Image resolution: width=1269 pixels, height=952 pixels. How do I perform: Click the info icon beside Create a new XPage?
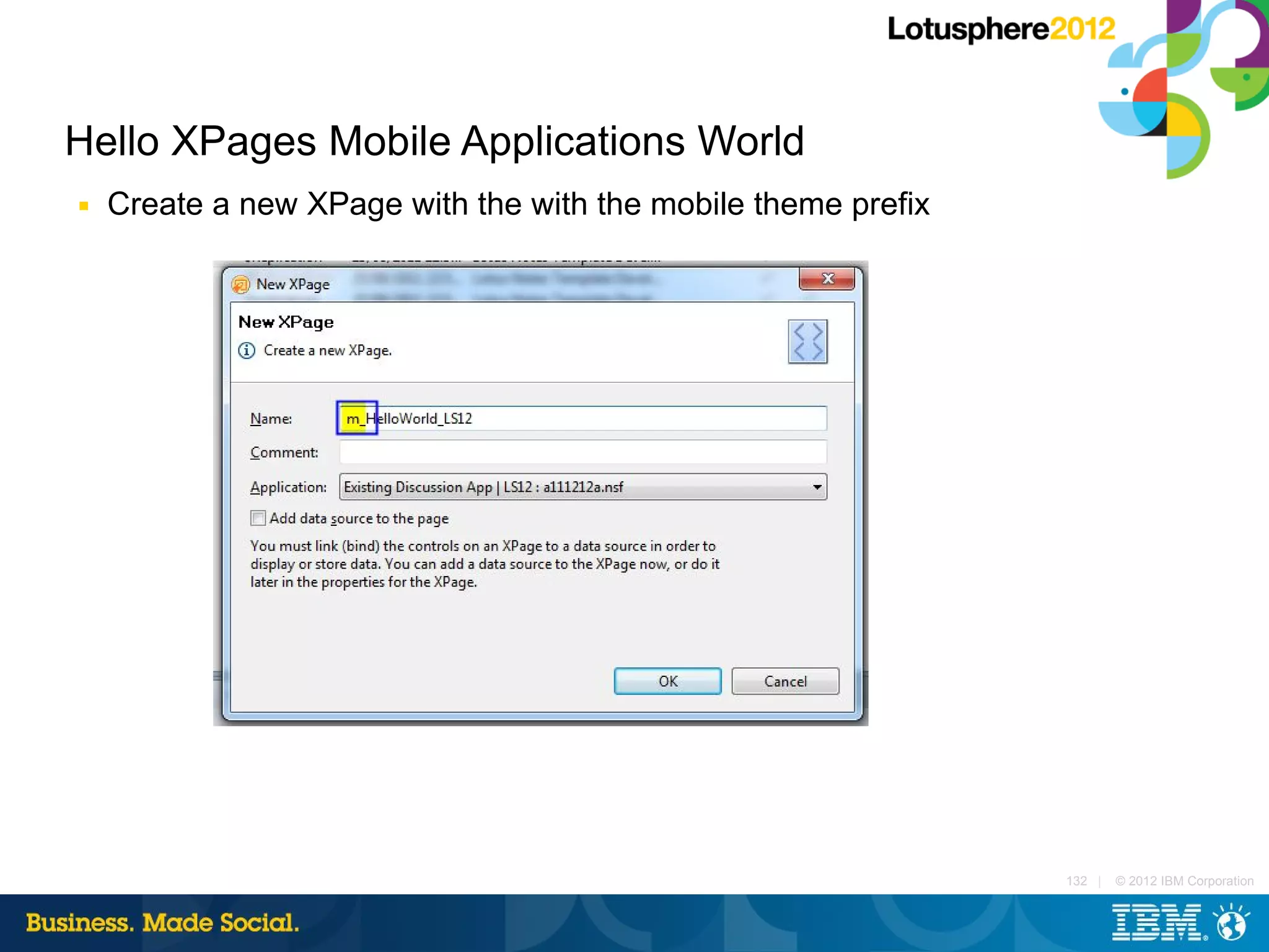tap(247, 351)
